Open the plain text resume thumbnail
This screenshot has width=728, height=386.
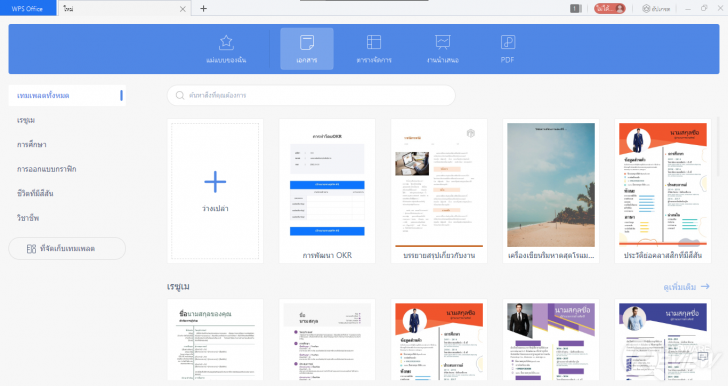tap(215, 340)
